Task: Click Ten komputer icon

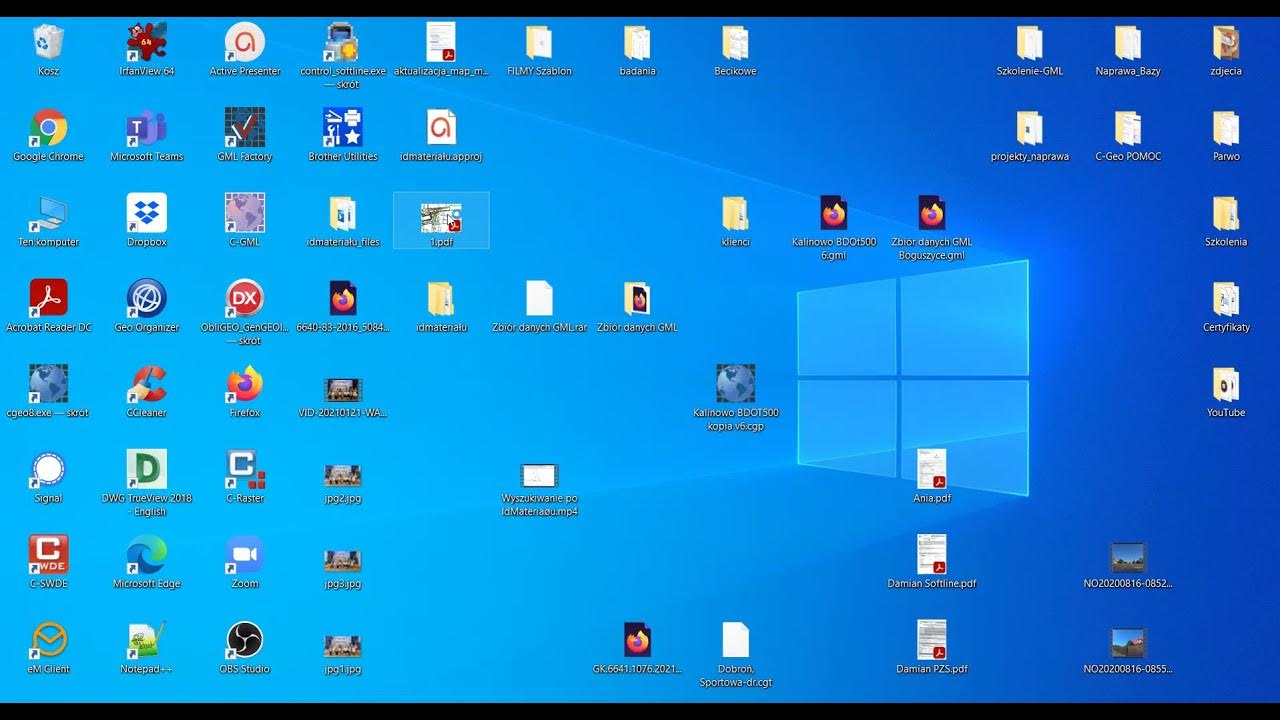Action: tap(48, 214)
